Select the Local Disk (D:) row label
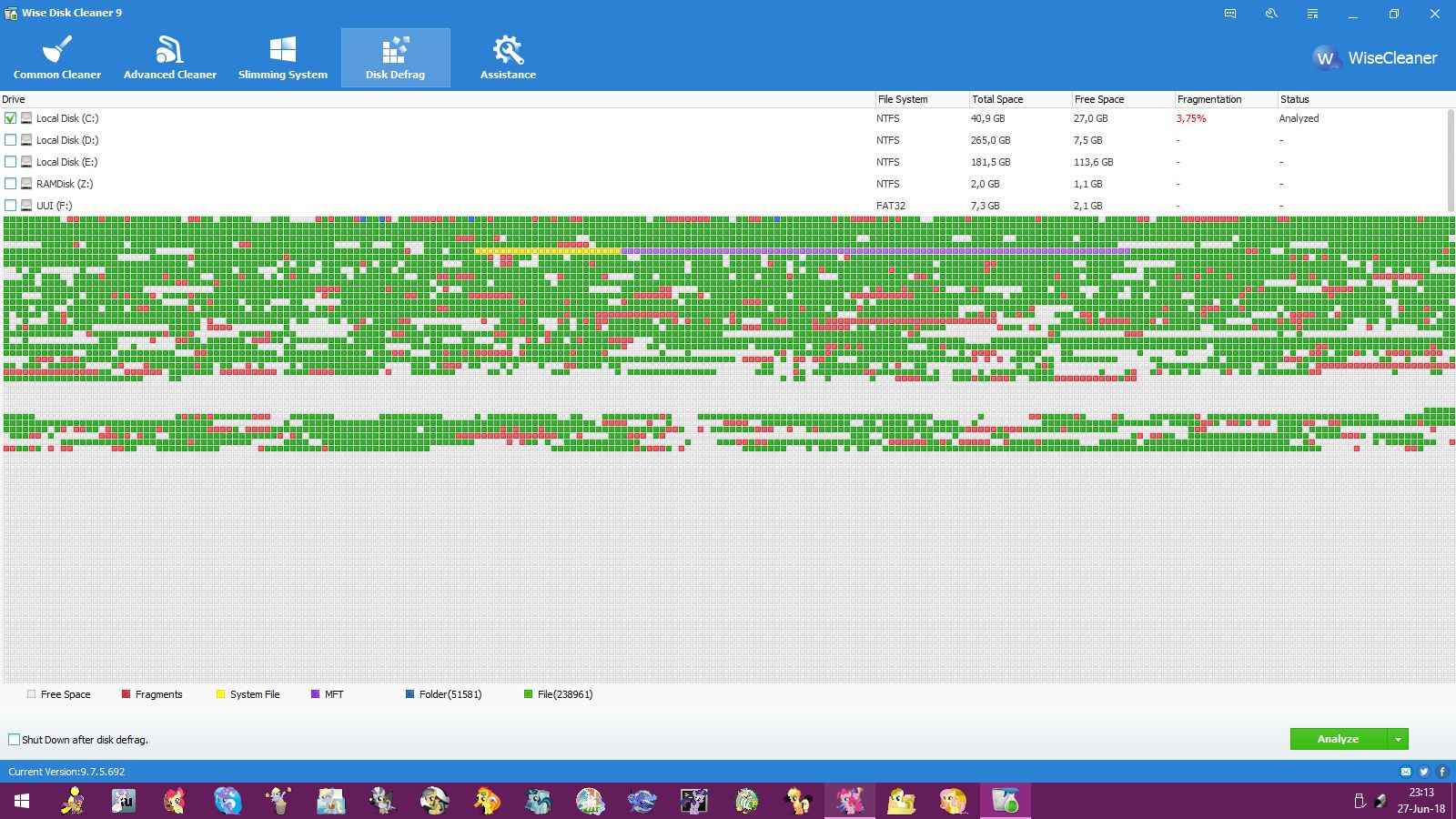The height and width of the screenshot is (819, 1456). 67,140
